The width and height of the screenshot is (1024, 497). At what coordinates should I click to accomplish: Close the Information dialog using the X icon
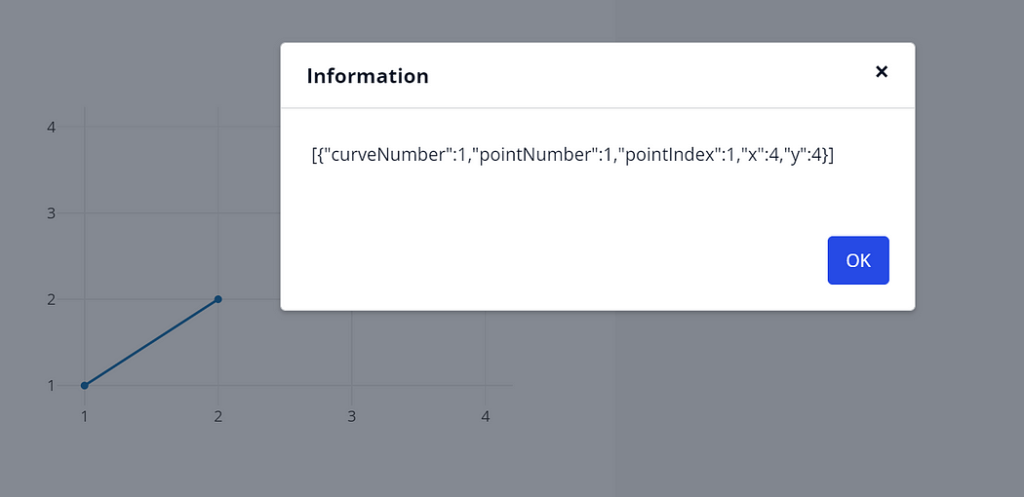point(881,72)
